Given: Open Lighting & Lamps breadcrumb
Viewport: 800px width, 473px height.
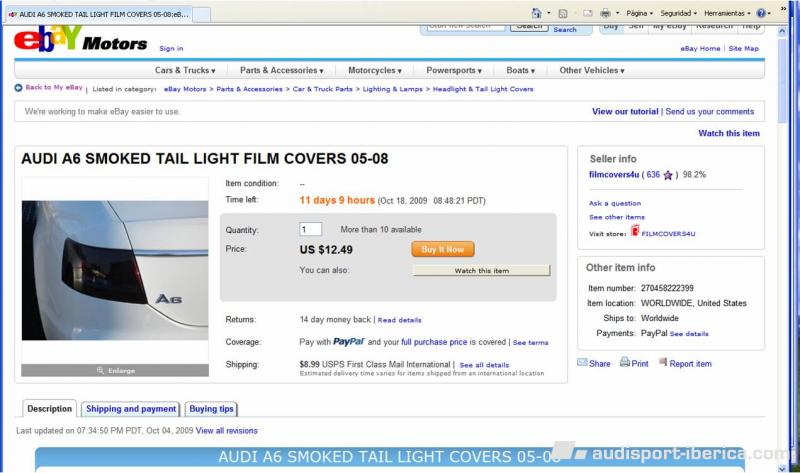Looking at the screenshot, I should tap(392, 89).
